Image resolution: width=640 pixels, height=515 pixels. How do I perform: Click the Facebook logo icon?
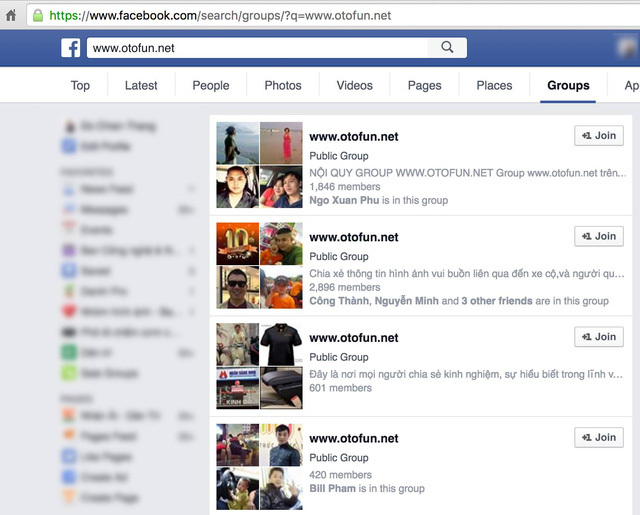[x=71, y=48]
